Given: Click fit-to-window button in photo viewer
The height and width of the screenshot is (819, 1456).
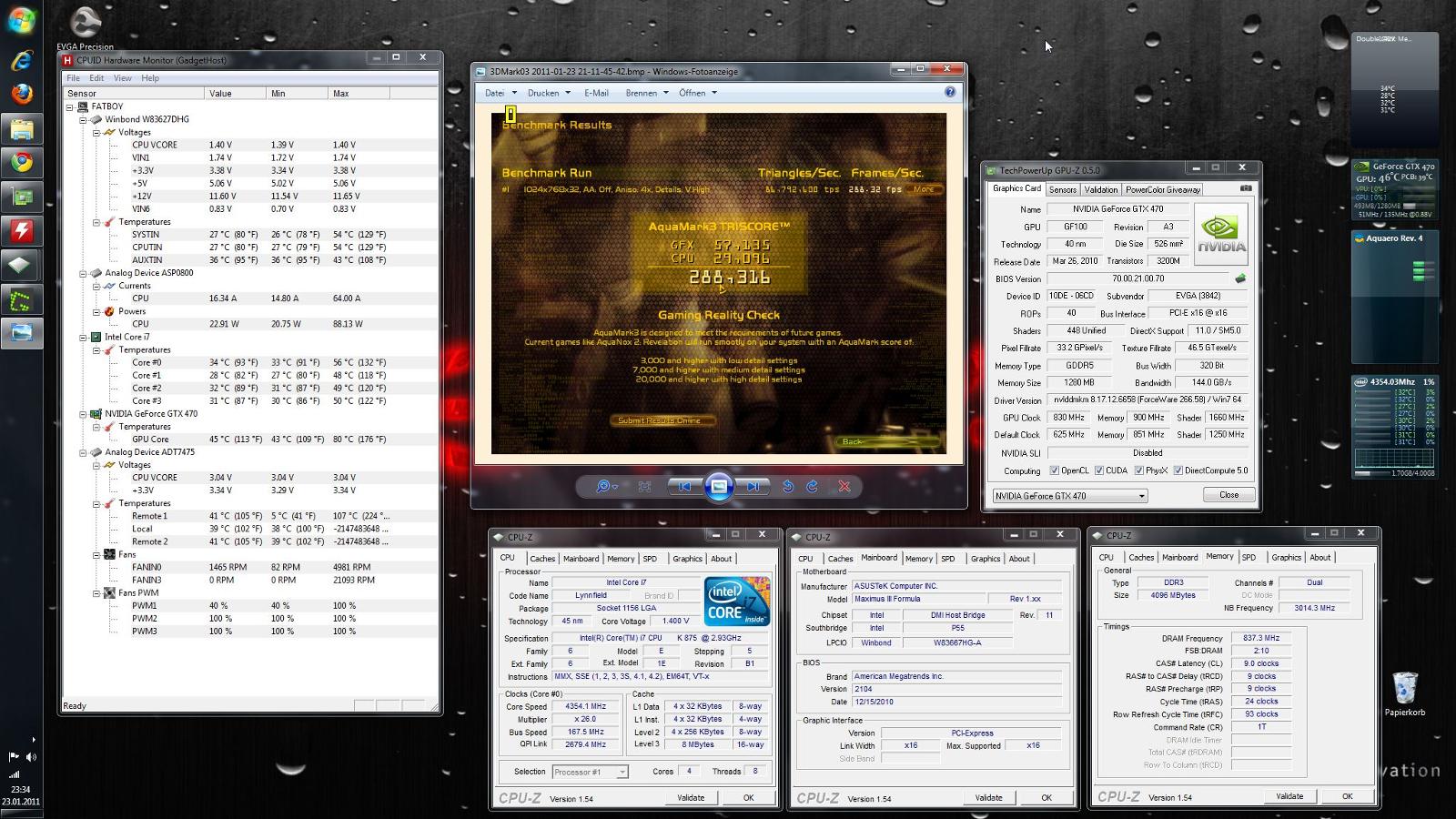Looking at the screenshot, I should click(x=644, y=487).
